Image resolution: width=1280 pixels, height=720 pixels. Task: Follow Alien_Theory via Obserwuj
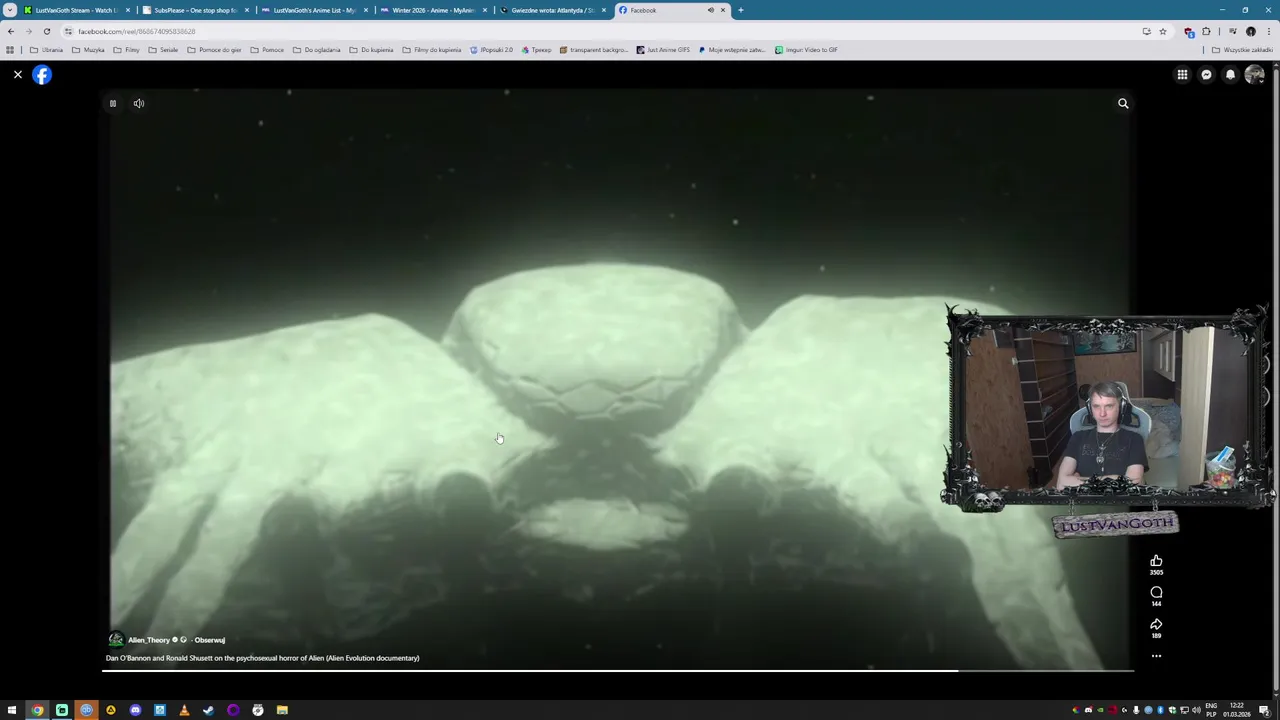pyautogui.click(x=210, y=640)
